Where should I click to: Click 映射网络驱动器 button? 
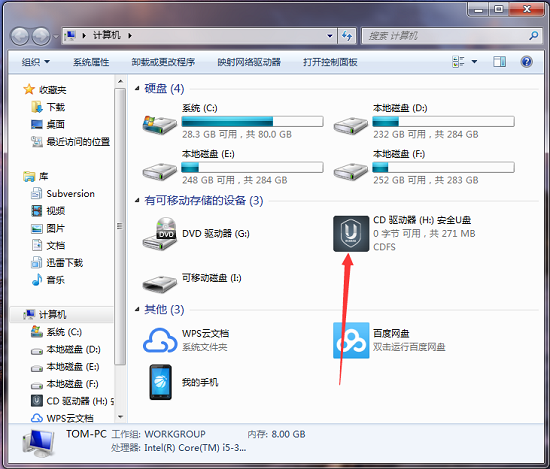[249, 62]
